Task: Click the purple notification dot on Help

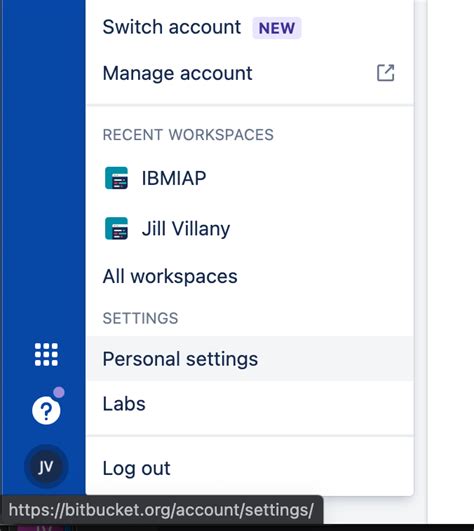Action: (59, 392)
